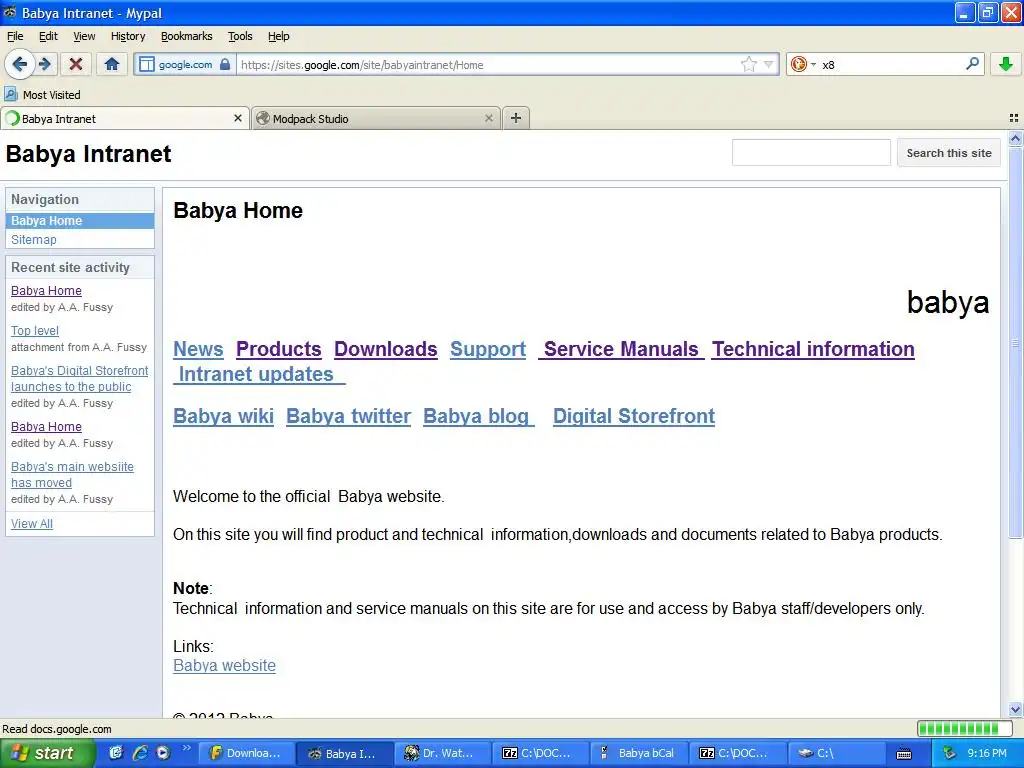Open the Home page icon in toolbar
Image resolution: width=1024 pixels, height=768 pixels.
tap(112, 64)
